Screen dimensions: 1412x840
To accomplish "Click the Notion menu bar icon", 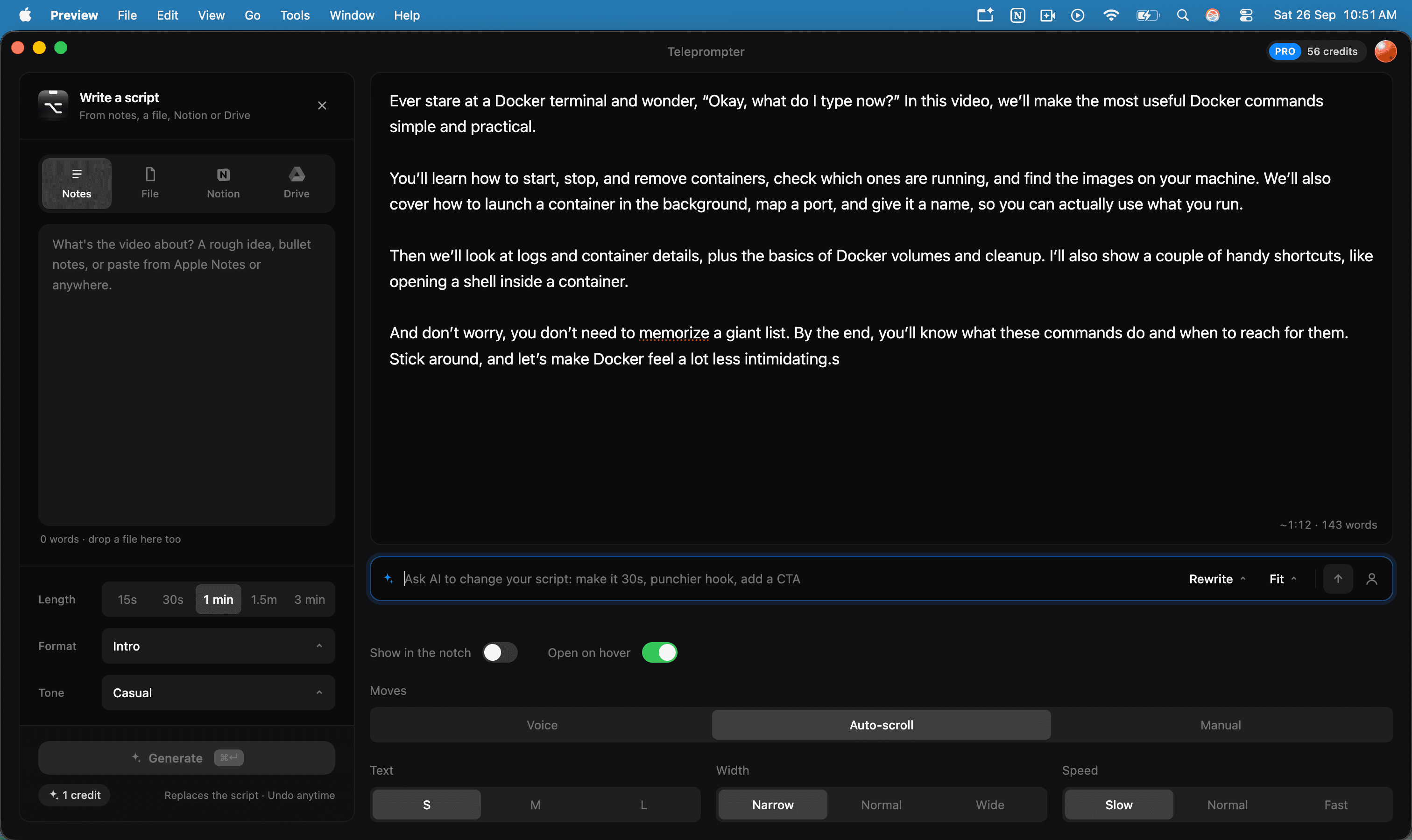I will [1017, 15].
